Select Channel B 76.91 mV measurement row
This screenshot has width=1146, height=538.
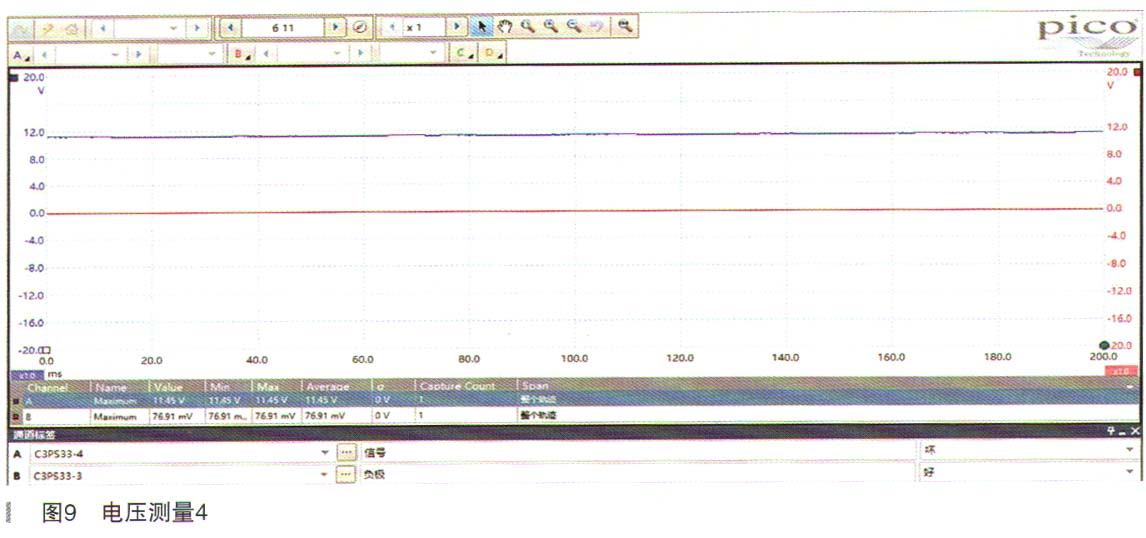pyautogui.click(x=574, y=415)
